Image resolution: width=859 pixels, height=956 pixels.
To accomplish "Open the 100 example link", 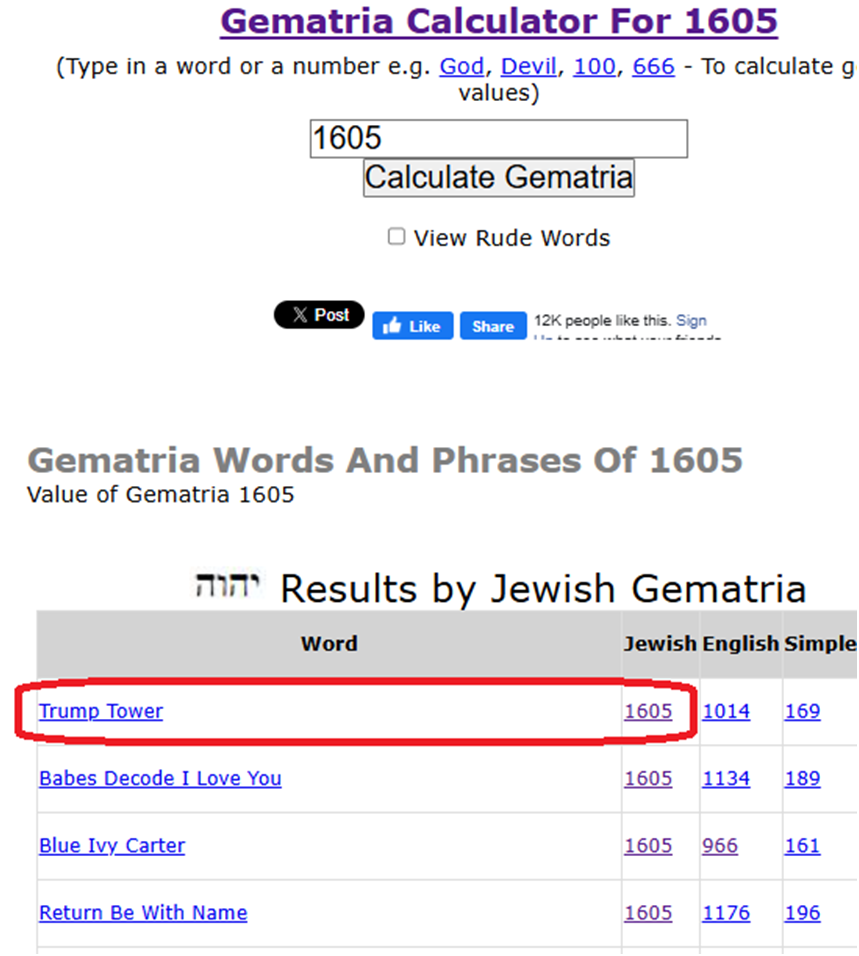I will 594,66.
